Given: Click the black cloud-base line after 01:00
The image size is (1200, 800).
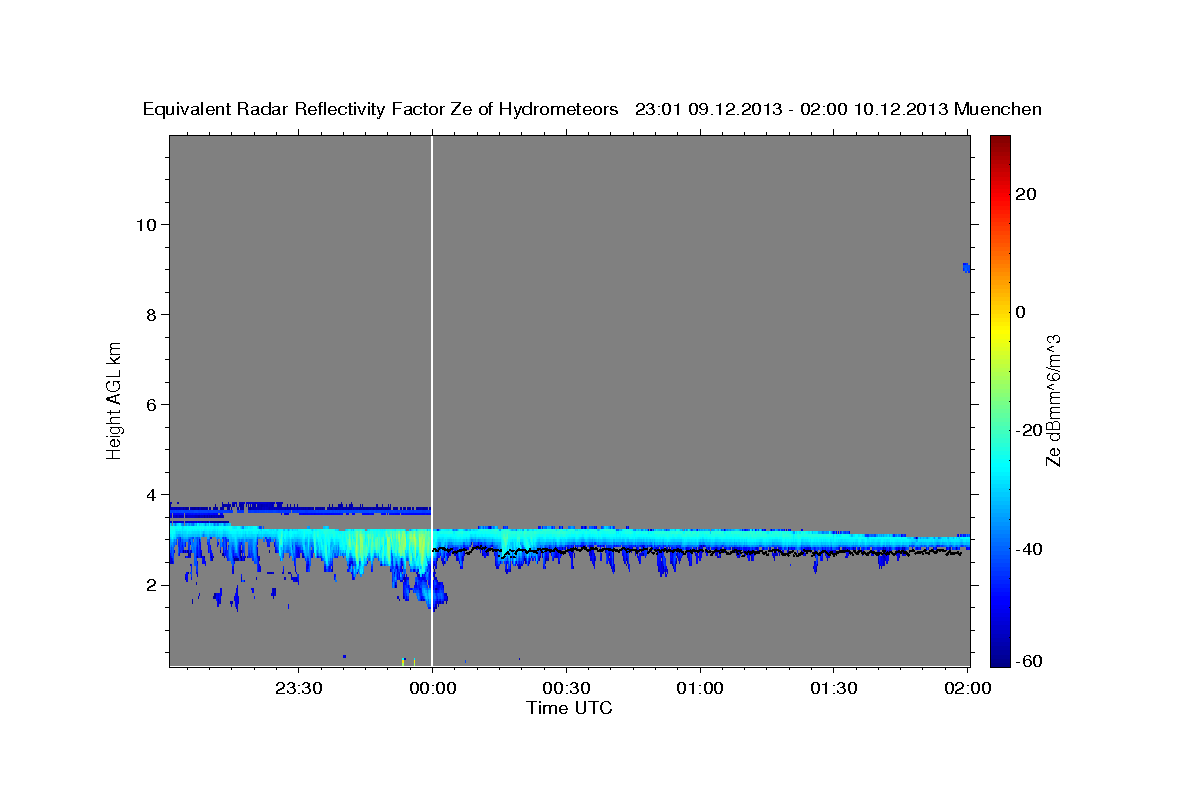Looking at the screenshot, I should pyautogui.click(x=830, y=551).
